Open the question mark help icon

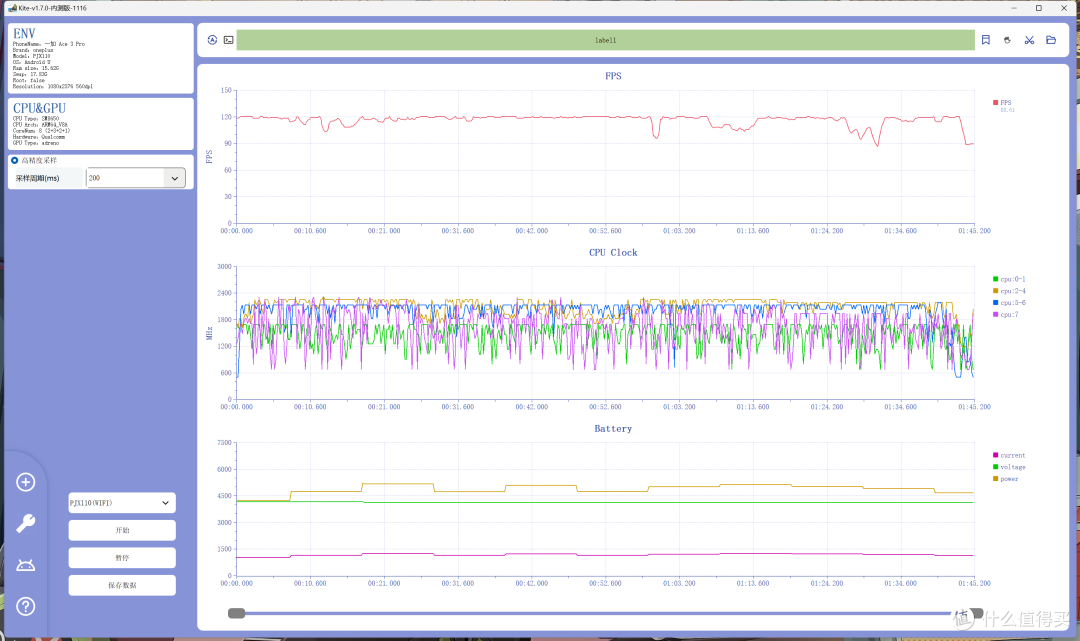tap(25, 607)
